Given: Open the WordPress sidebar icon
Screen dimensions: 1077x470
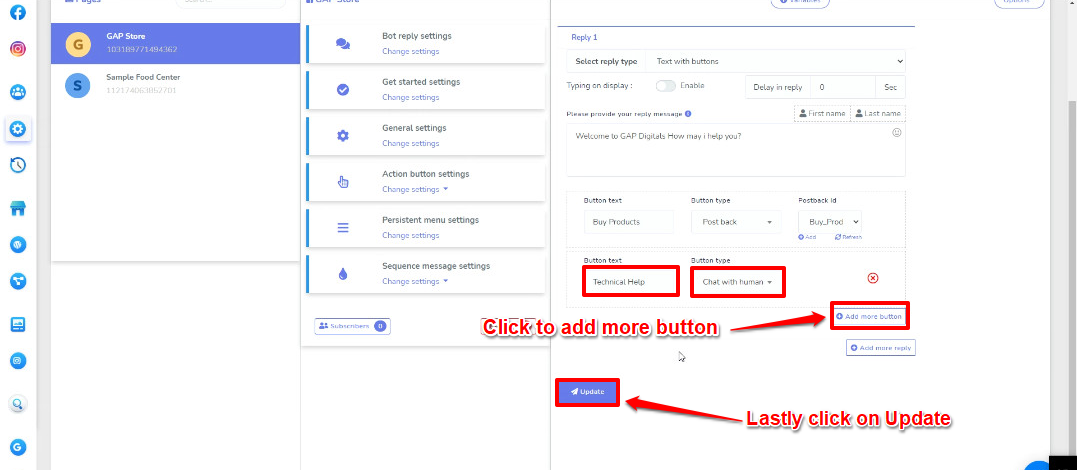Looking at the screenshot, I should point(18,244).
